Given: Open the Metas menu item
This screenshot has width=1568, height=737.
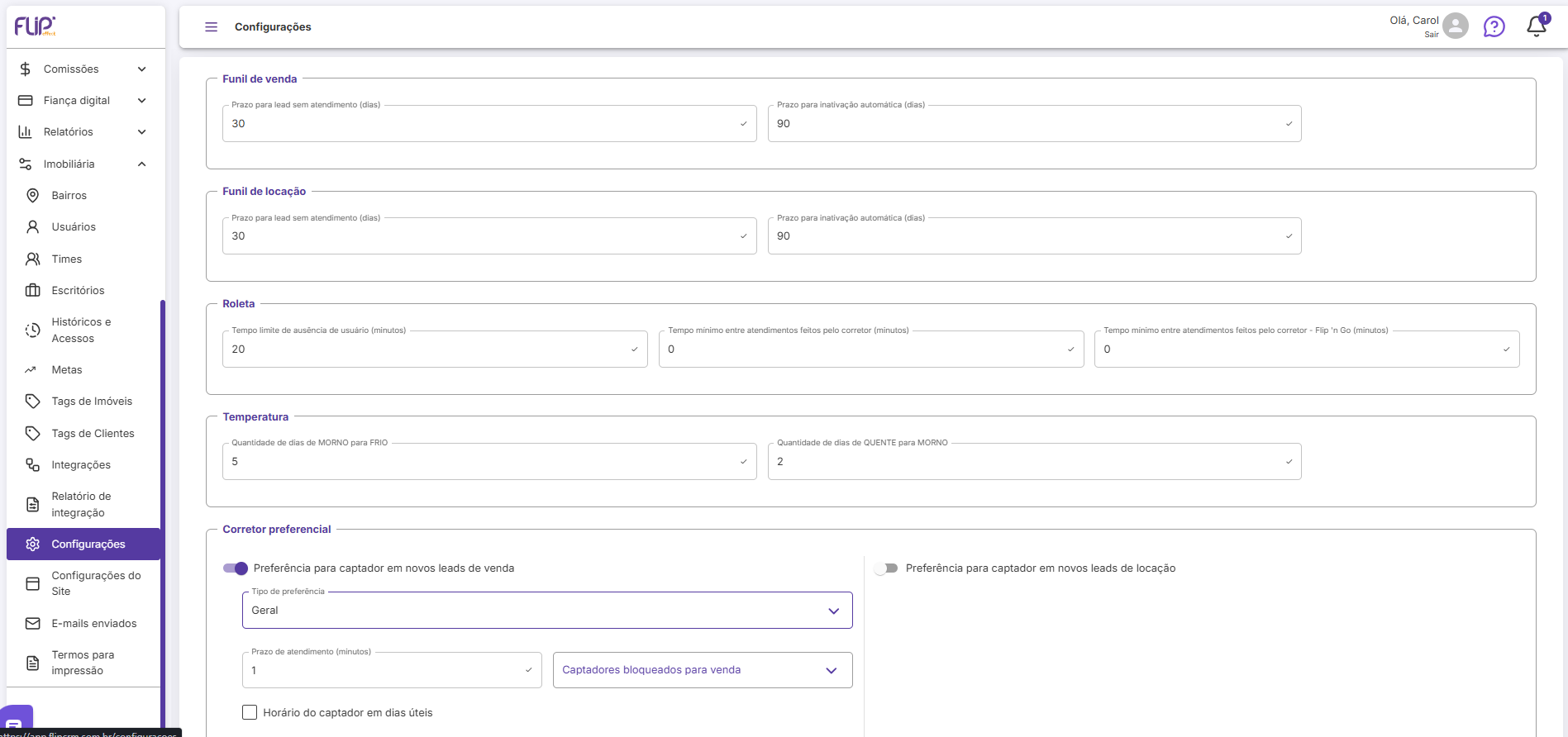Looking at the screenshot, I should (x=67, y=370).
